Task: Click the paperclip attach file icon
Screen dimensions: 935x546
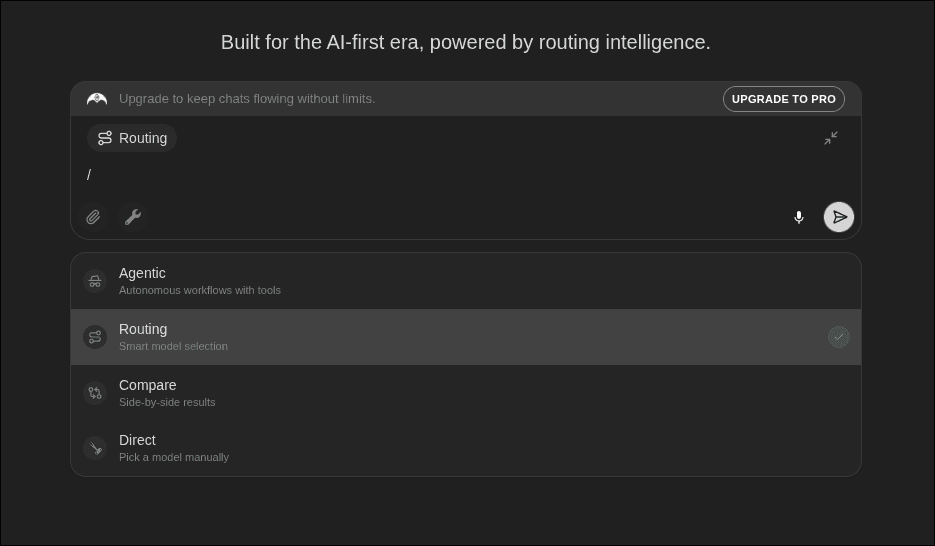Action: [93, 217]
